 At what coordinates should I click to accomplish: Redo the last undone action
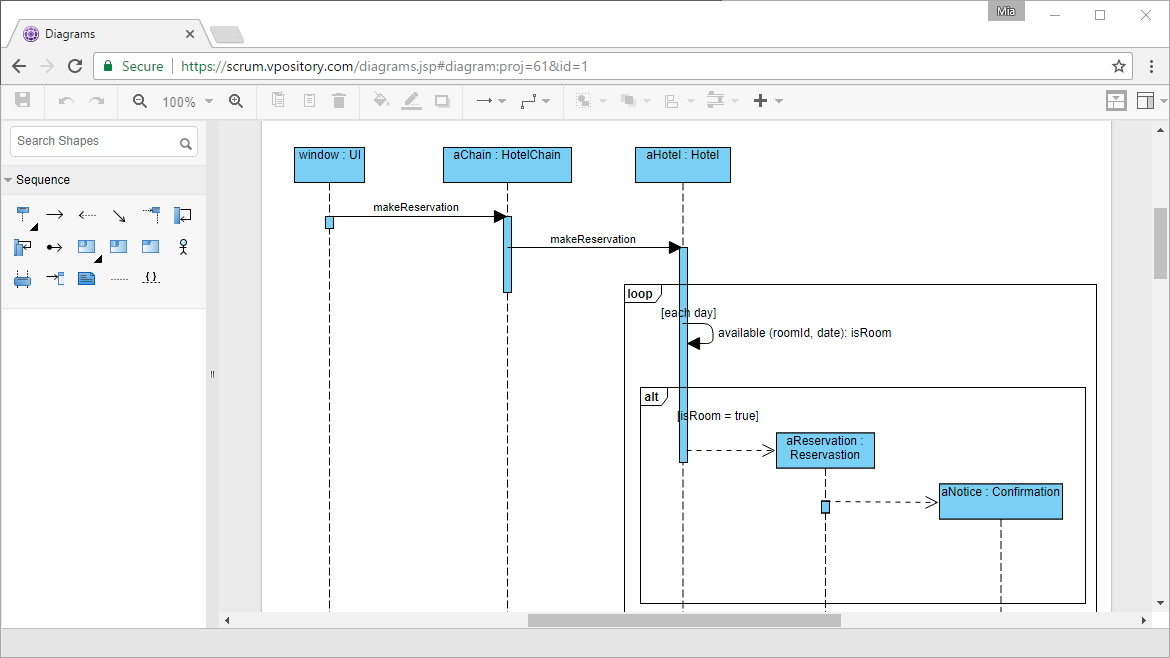97,101
